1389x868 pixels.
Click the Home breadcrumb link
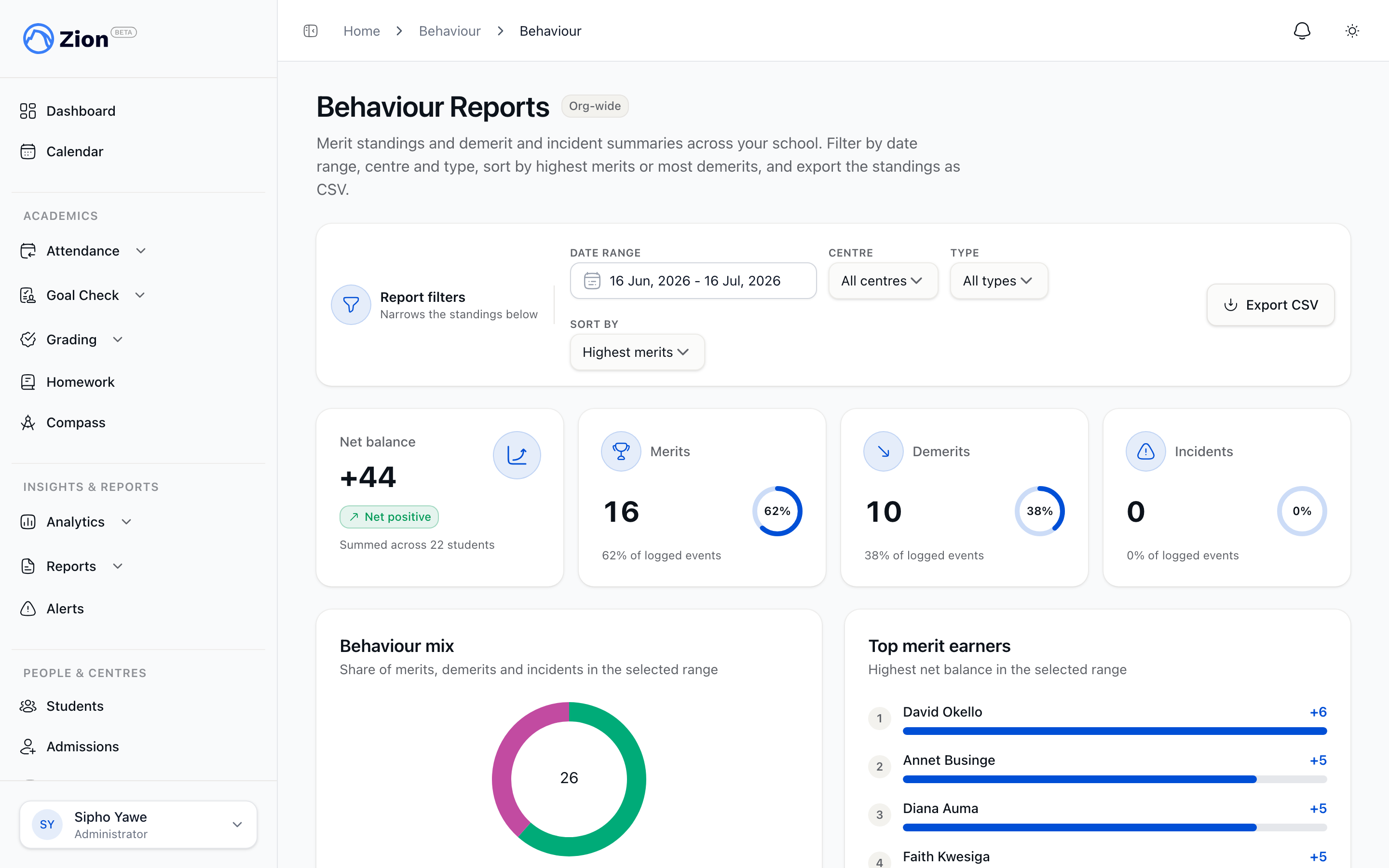[x=362, y=31]
